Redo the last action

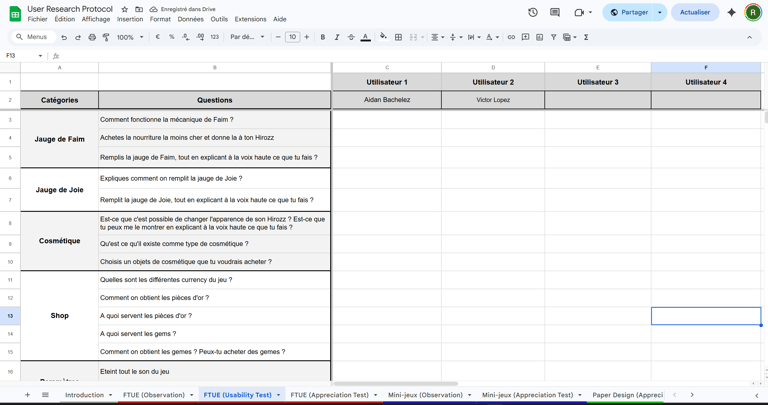click(x=78, y=37)
